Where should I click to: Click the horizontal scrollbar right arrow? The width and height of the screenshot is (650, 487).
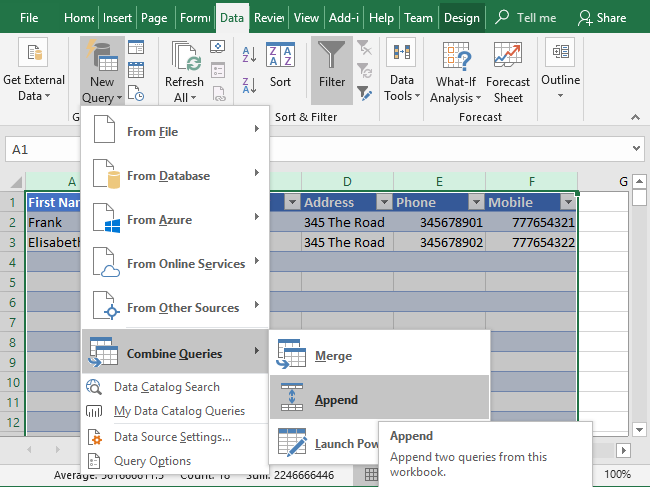tap(623, 450)
